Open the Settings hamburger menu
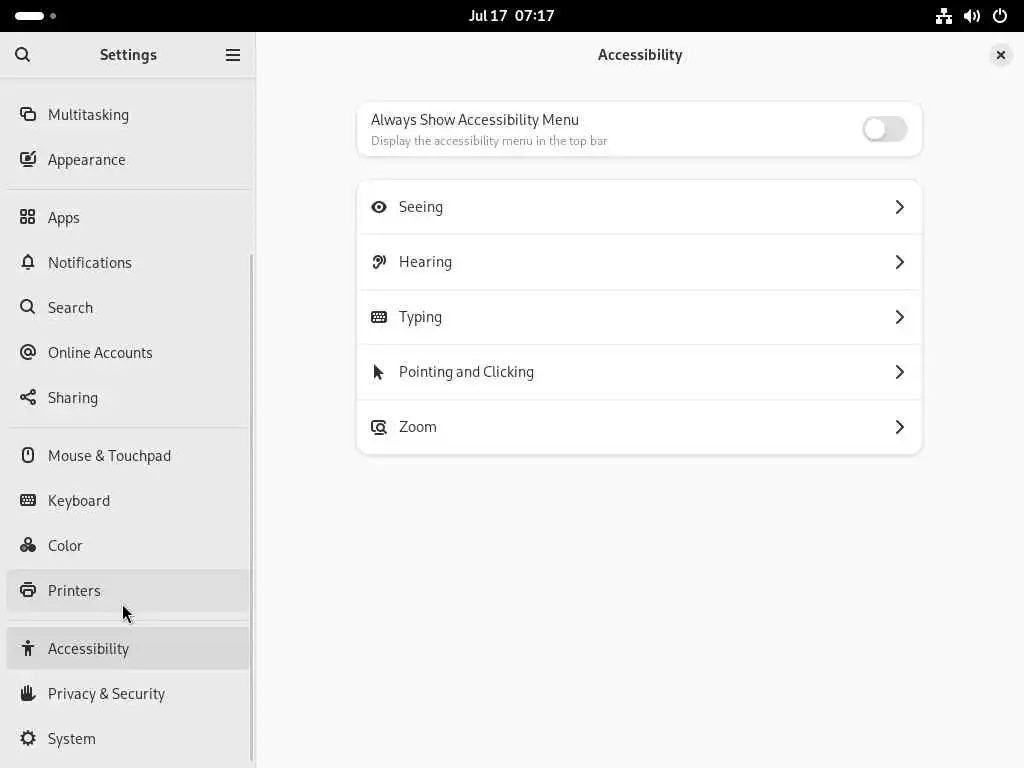Screen dimensions: 1024x768 (232, 55)
